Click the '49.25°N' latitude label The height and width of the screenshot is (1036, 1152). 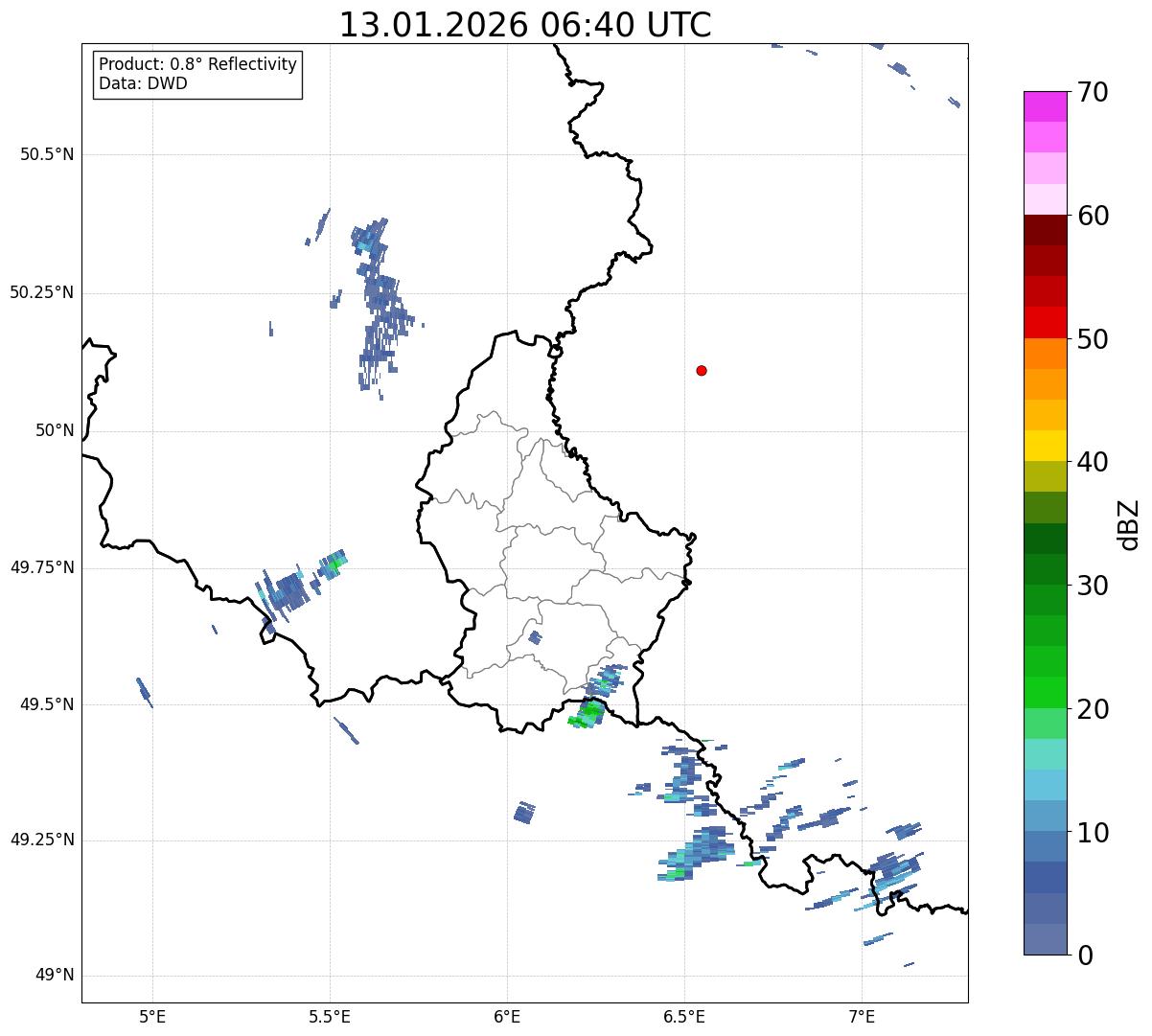42,840
